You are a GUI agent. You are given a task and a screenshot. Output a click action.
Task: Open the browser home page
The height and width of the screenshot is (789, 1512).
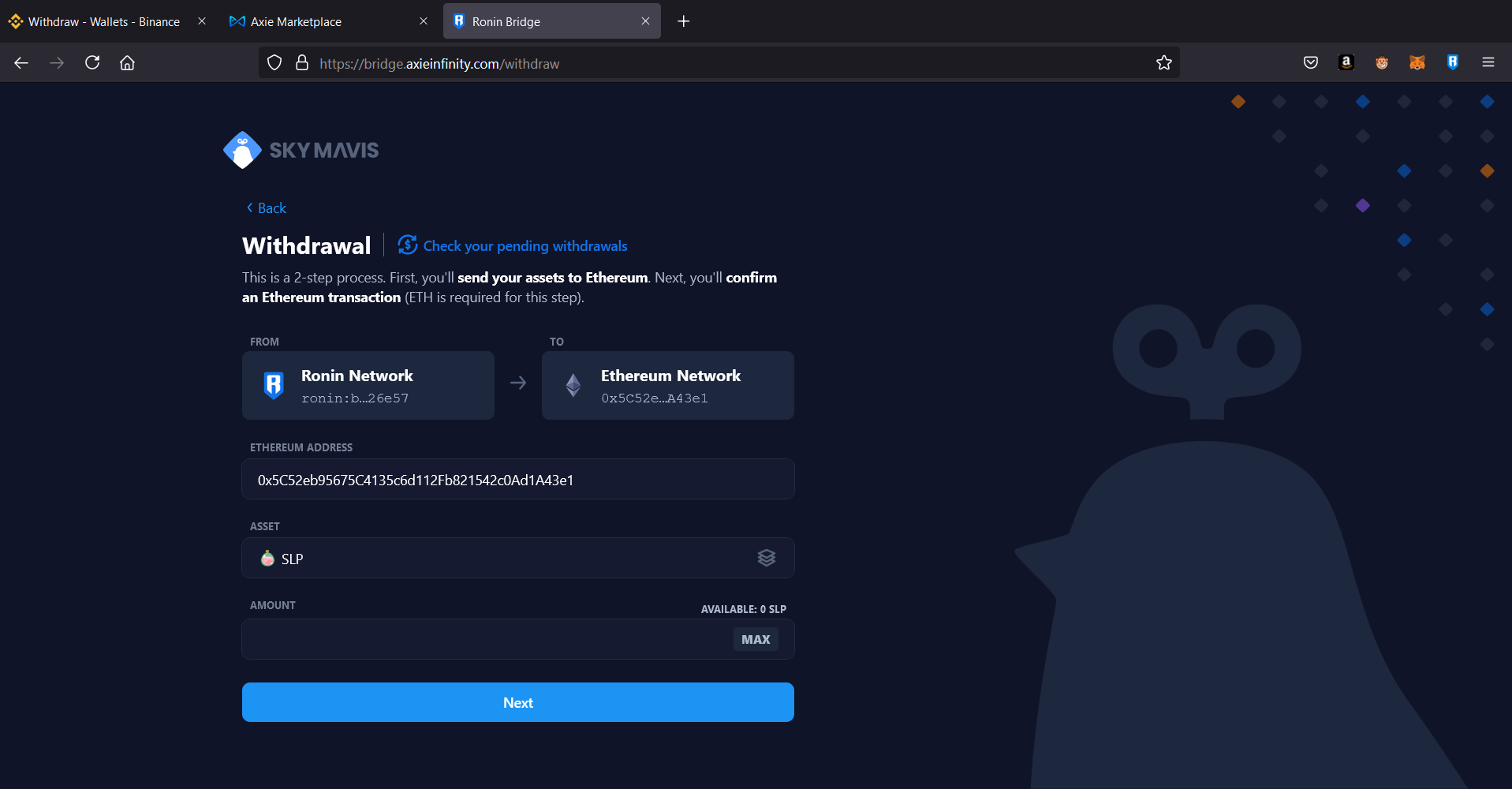pyautogui.click(x=127, y=63)
